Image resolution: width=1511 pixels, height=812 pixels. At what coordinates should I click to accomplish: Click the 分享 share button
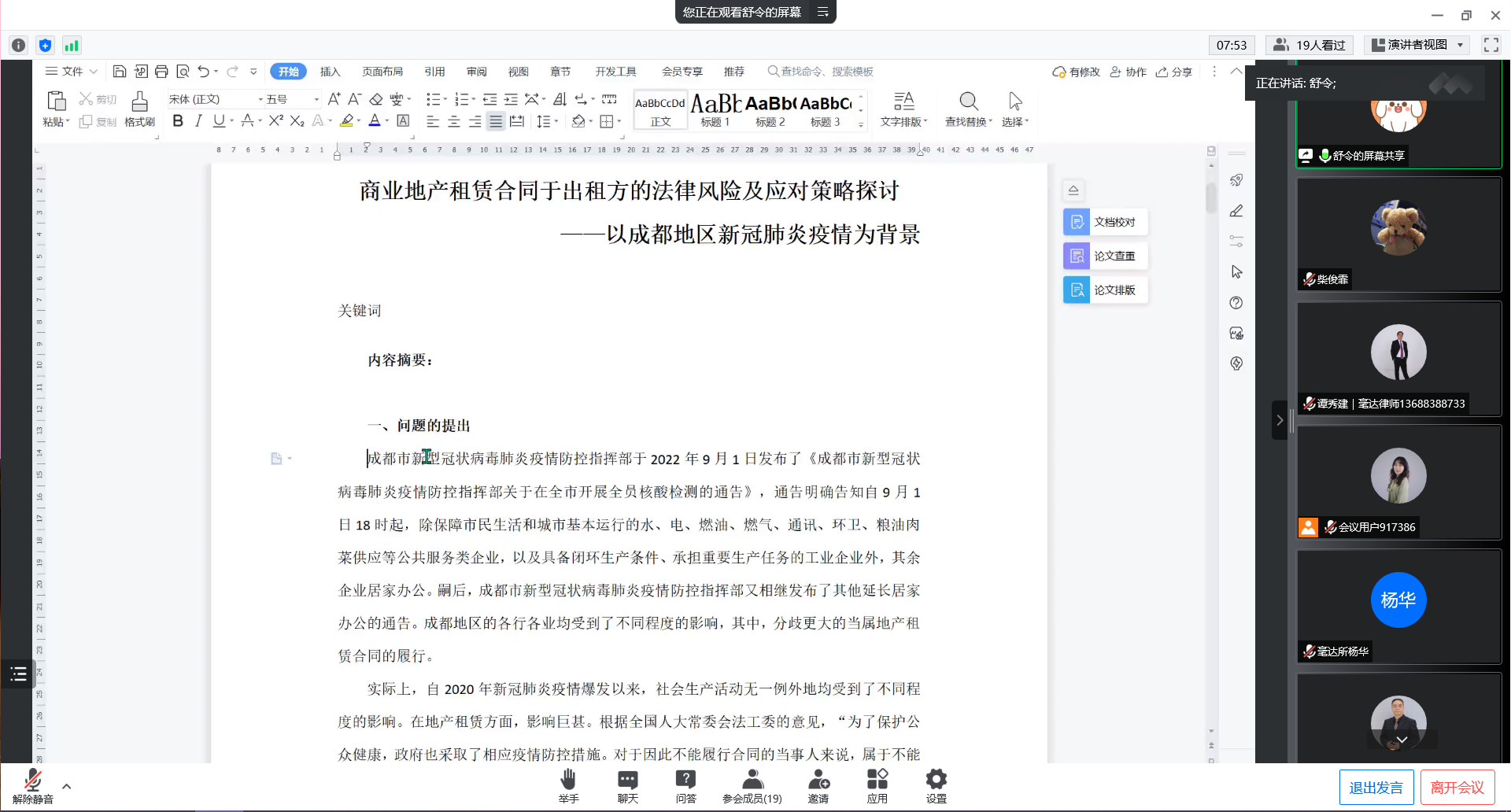coord(1174,72)
